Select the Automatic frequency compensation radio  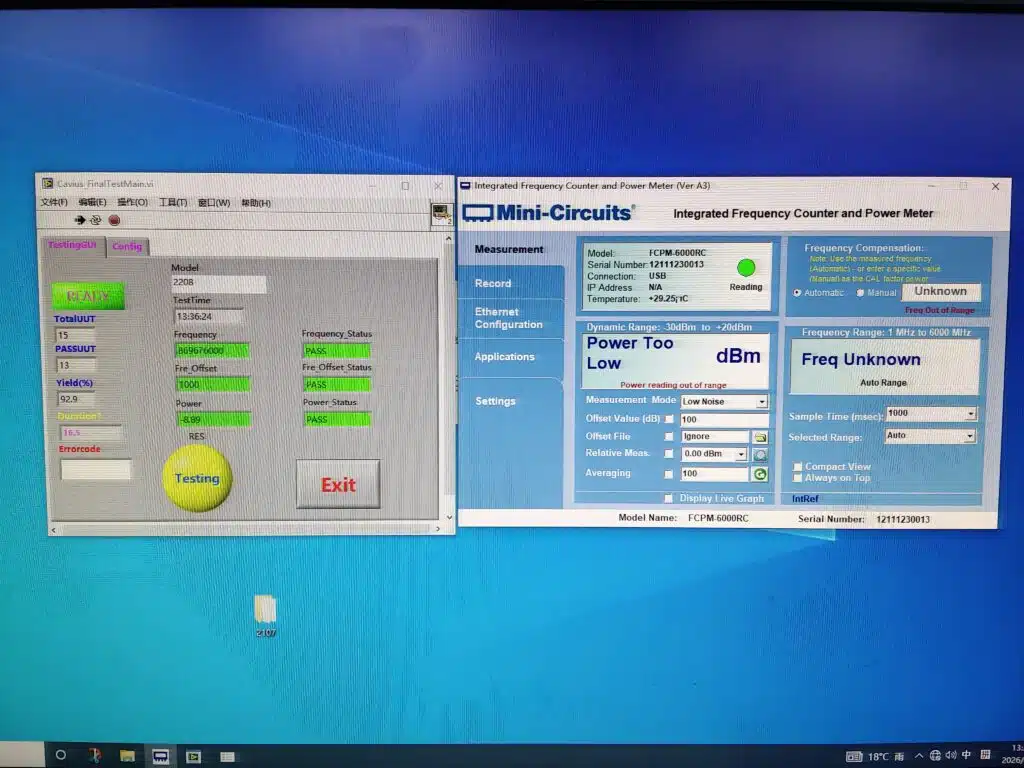point(797,293)
